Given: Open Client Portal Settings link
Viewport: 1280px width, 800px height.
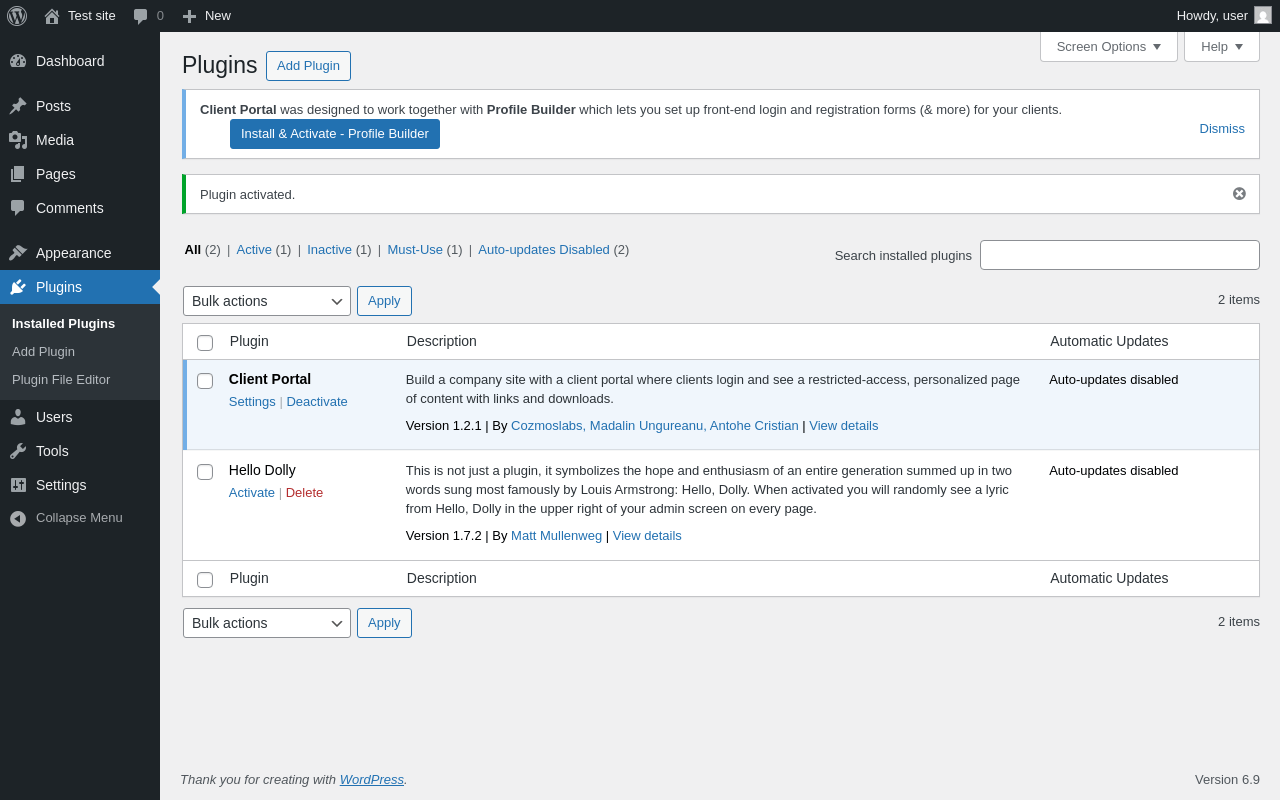Looking at the screenshot, I should [x=252, y=402].
